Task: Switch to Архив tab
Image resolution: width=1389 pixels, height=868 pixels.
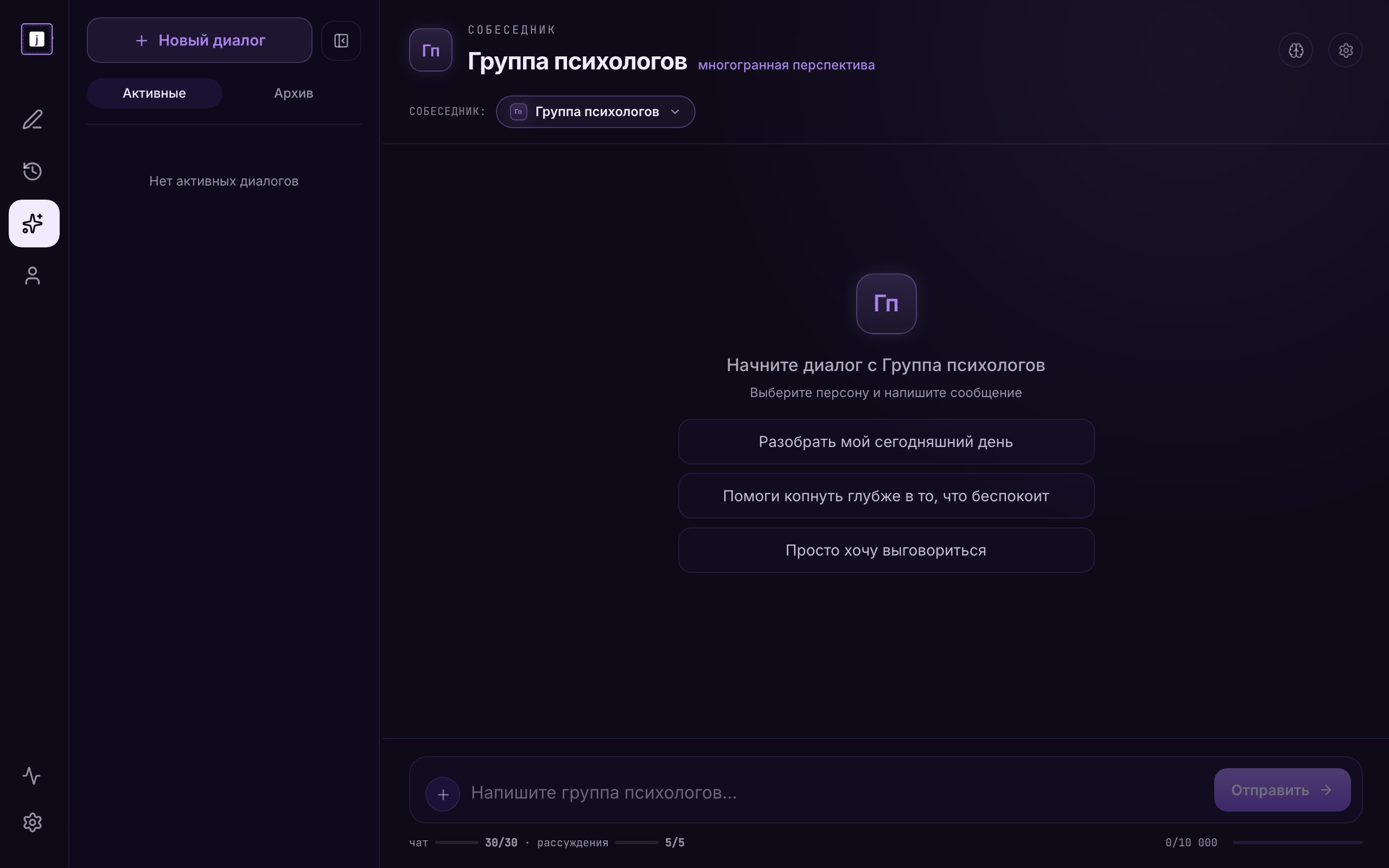Action: point(294,93)
